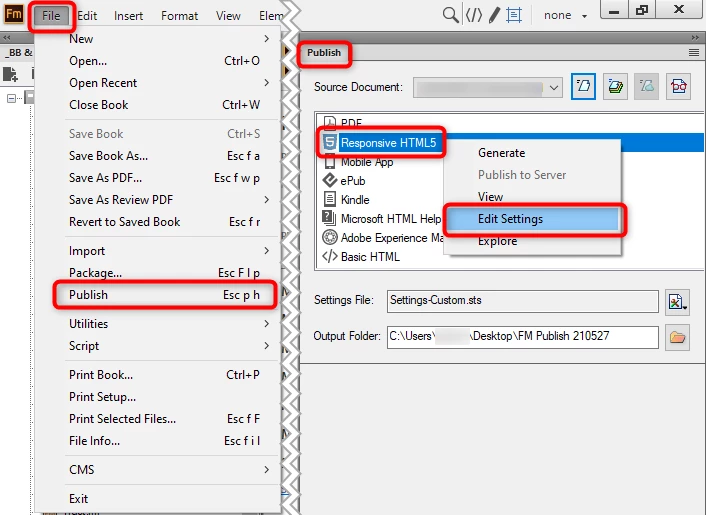
Task: Click the red PDF glasses icon
Action: click(x=679, y=86)
